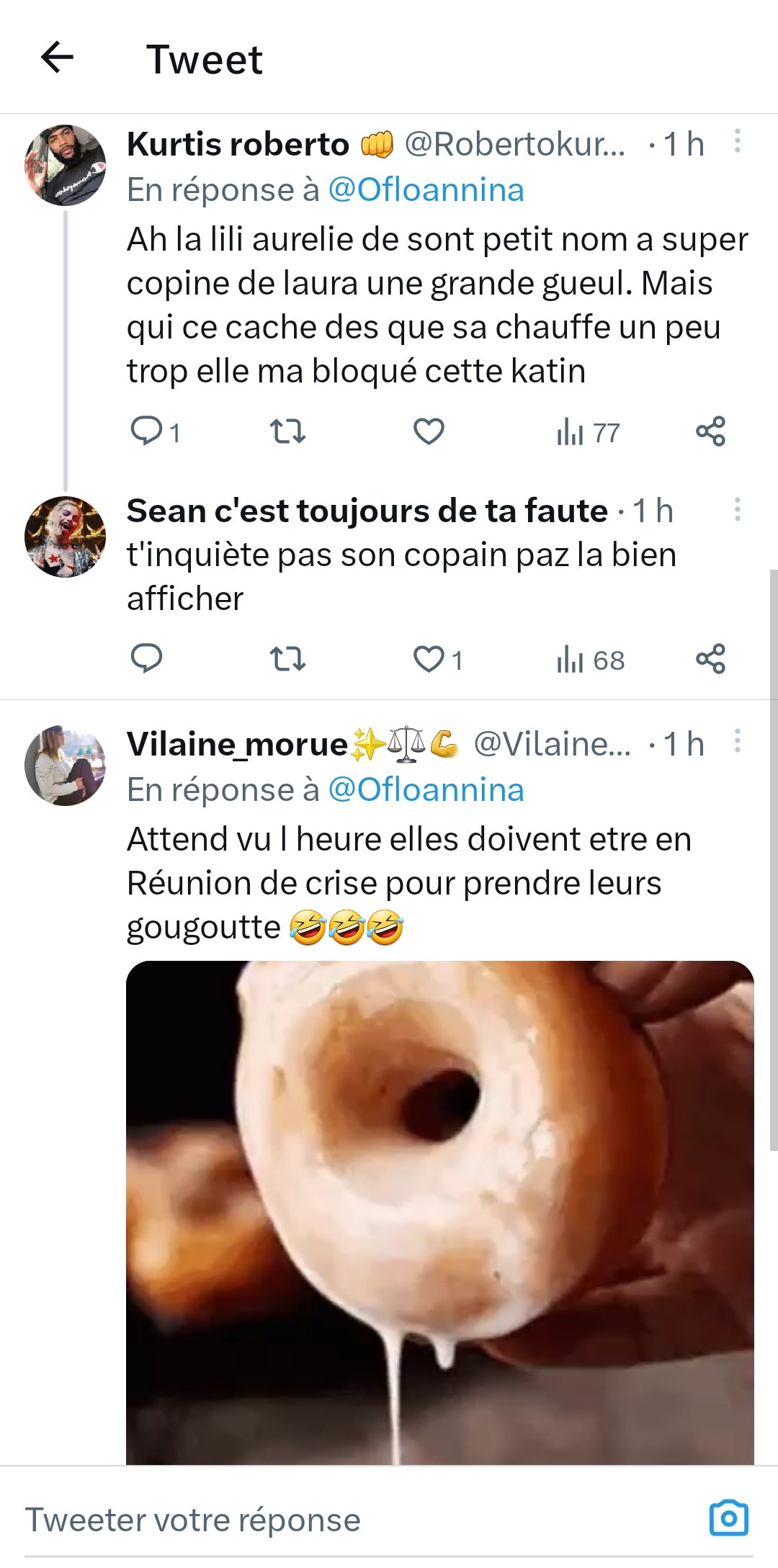
Task: Open camera icon in reply bar
Action: coord(728,1518)
